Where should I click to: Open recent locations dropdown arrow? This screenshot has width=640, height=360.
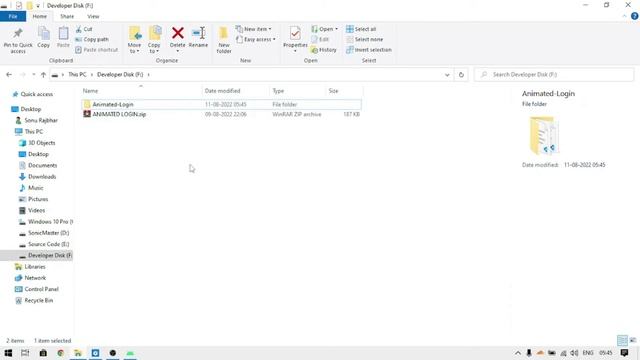pos(33,75)
